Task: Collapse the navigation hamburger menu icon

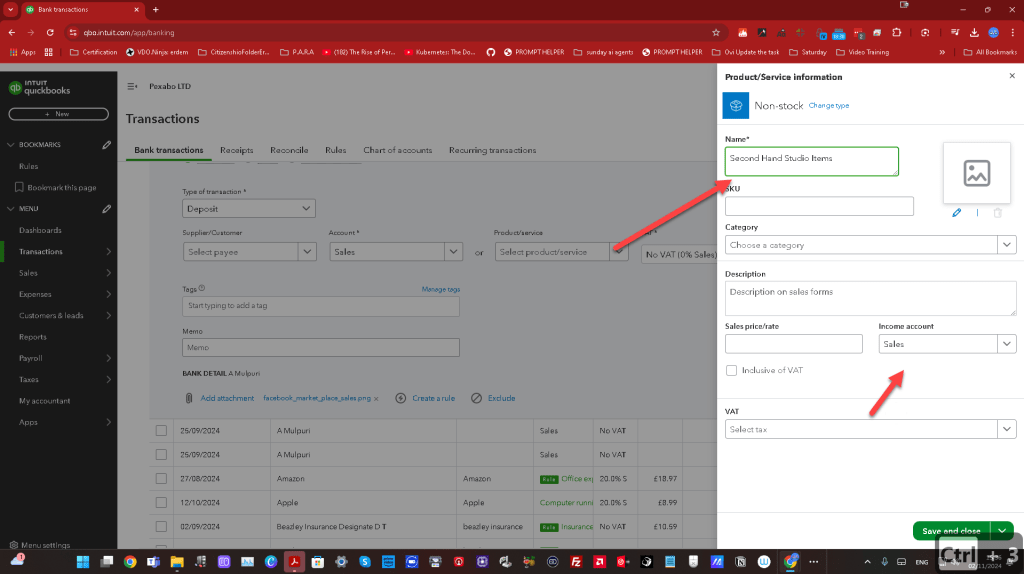Action: (132, 86)
